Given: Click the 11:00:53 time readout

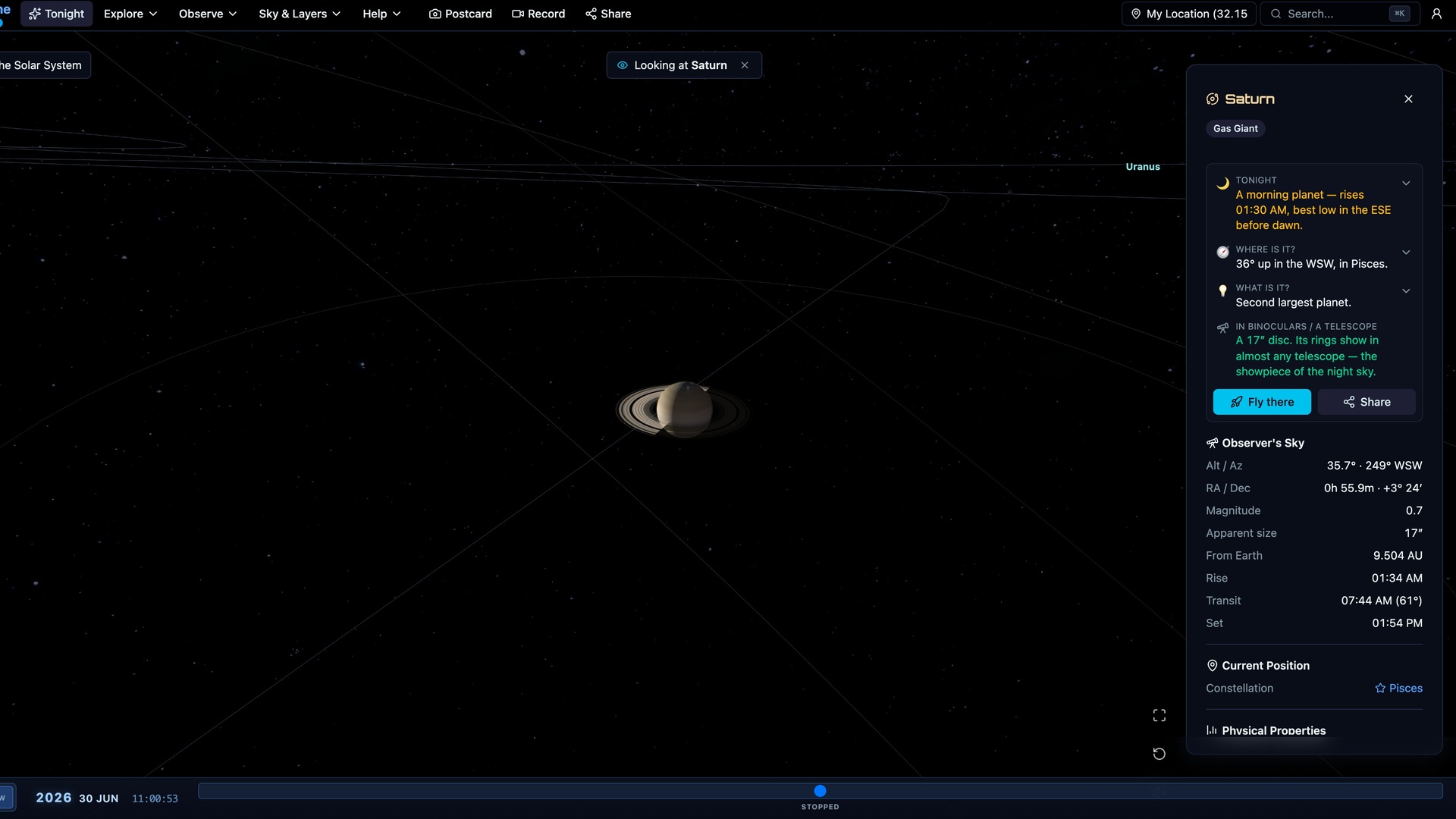Looking at the screenshot, I should tap(155, 799).
